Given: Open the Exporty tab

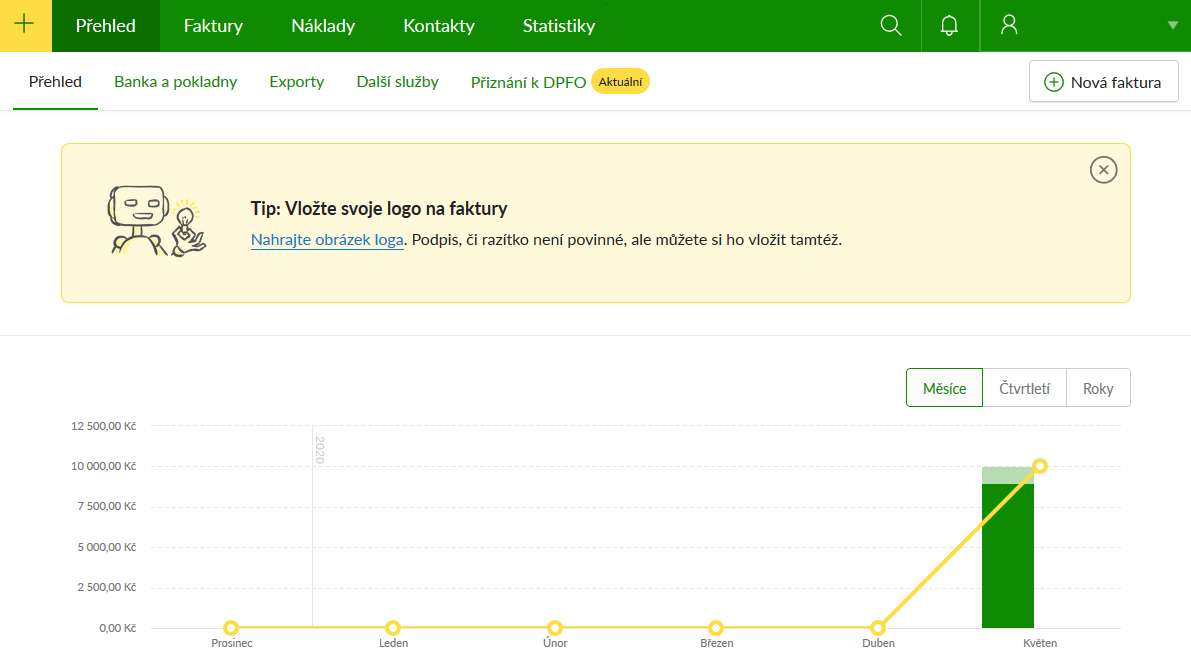Looking at the screenshot, I should [297, 82].
